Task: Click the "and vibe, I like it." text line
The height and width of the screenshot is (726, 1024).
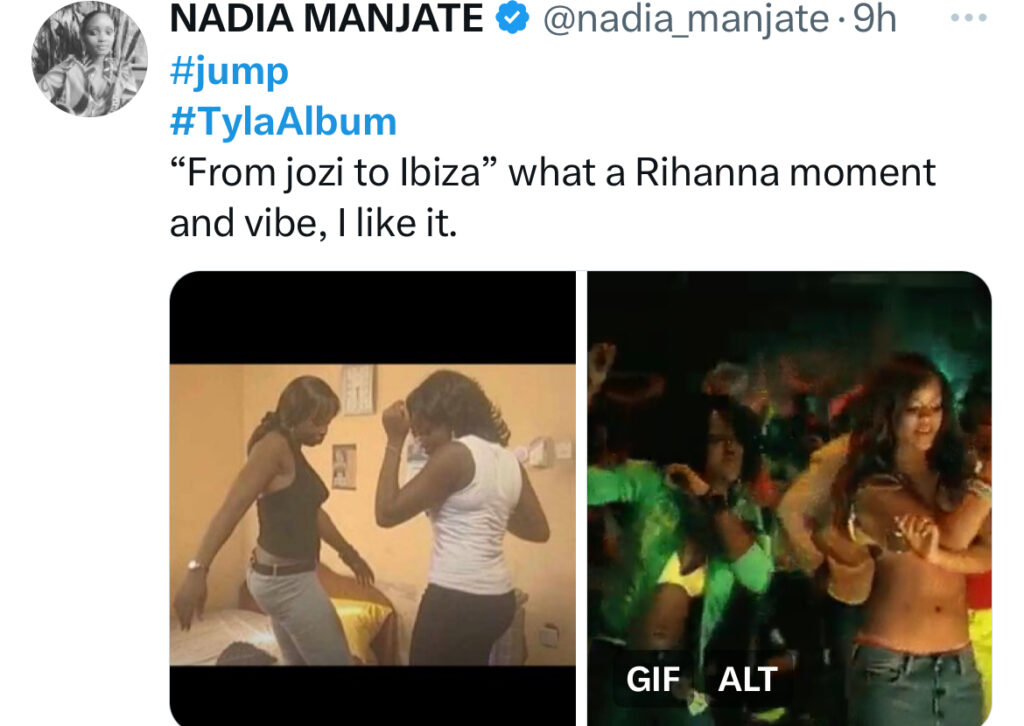Action: (313, 224)
